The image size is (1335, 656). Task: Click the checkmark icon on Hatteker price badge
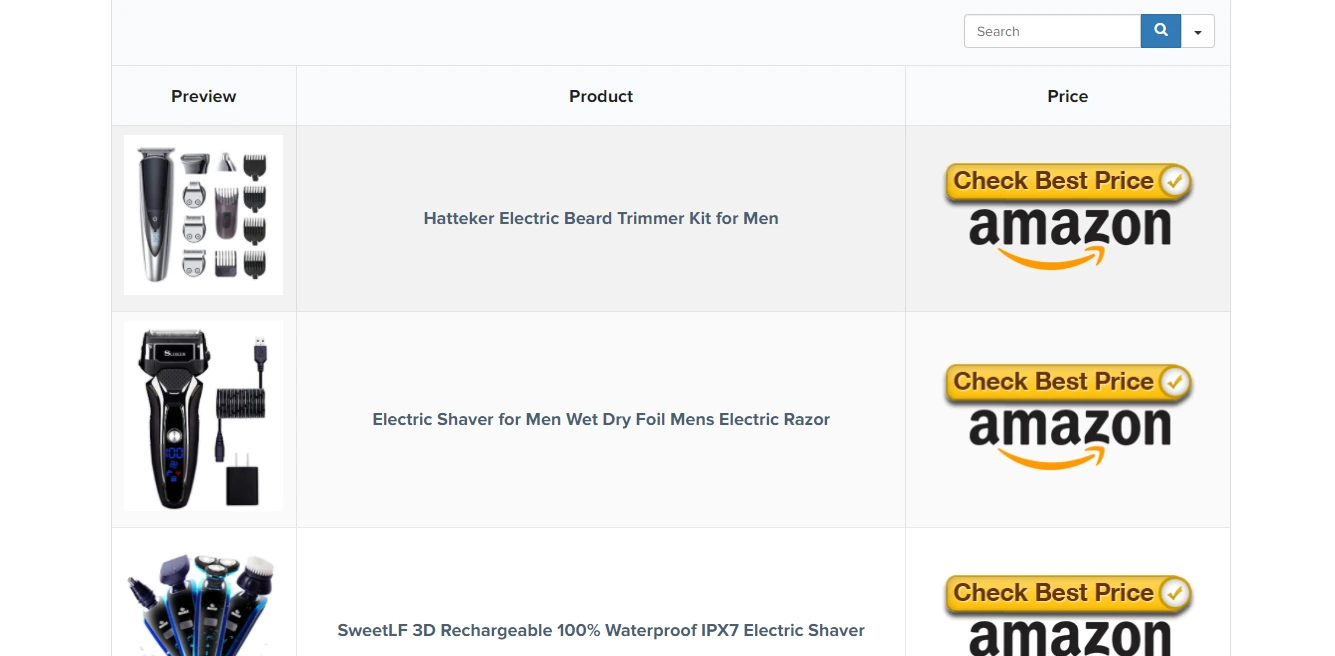[x=1175, y=181]
